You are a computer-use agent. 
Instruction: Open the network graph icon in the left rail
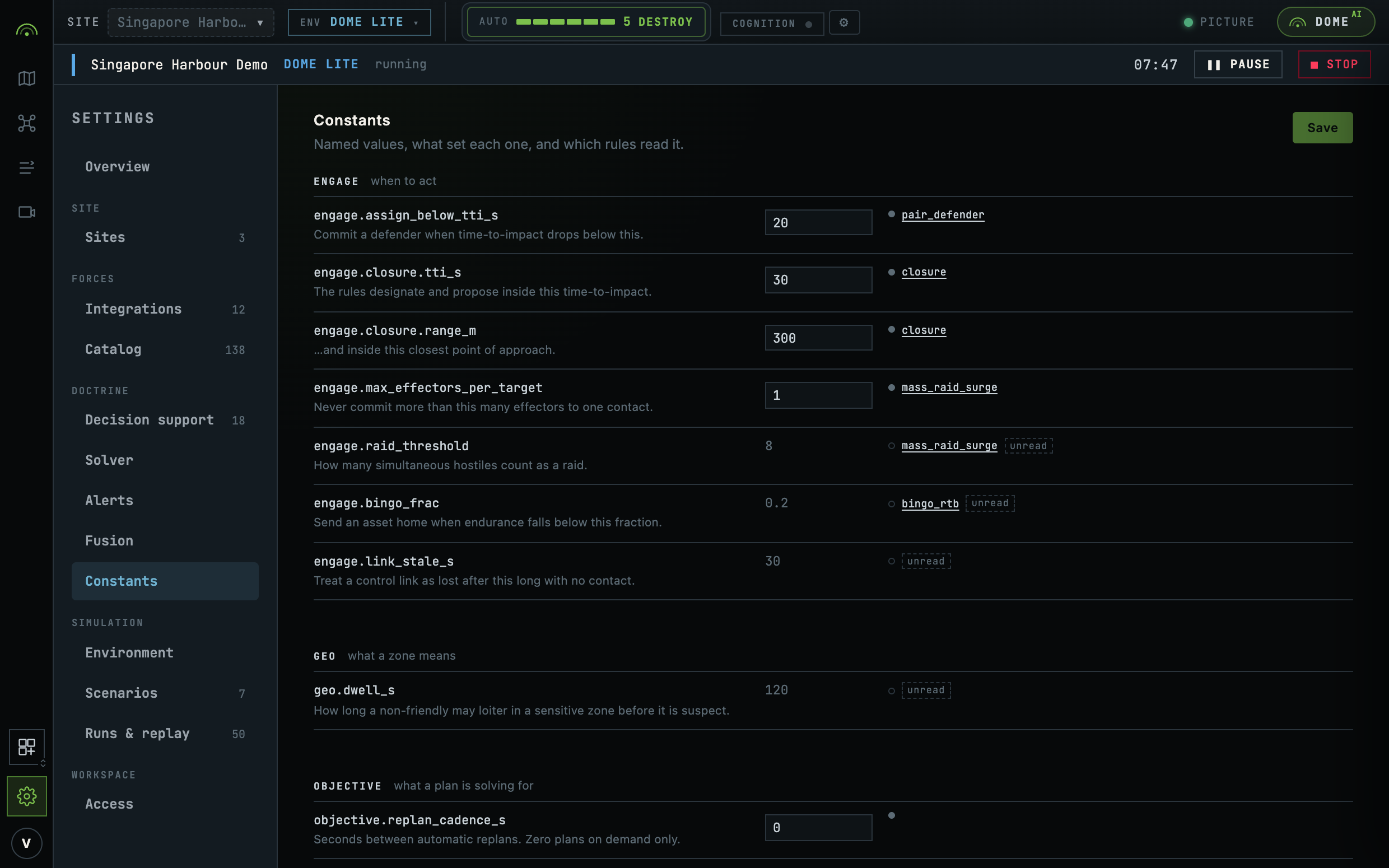(26, 123)
